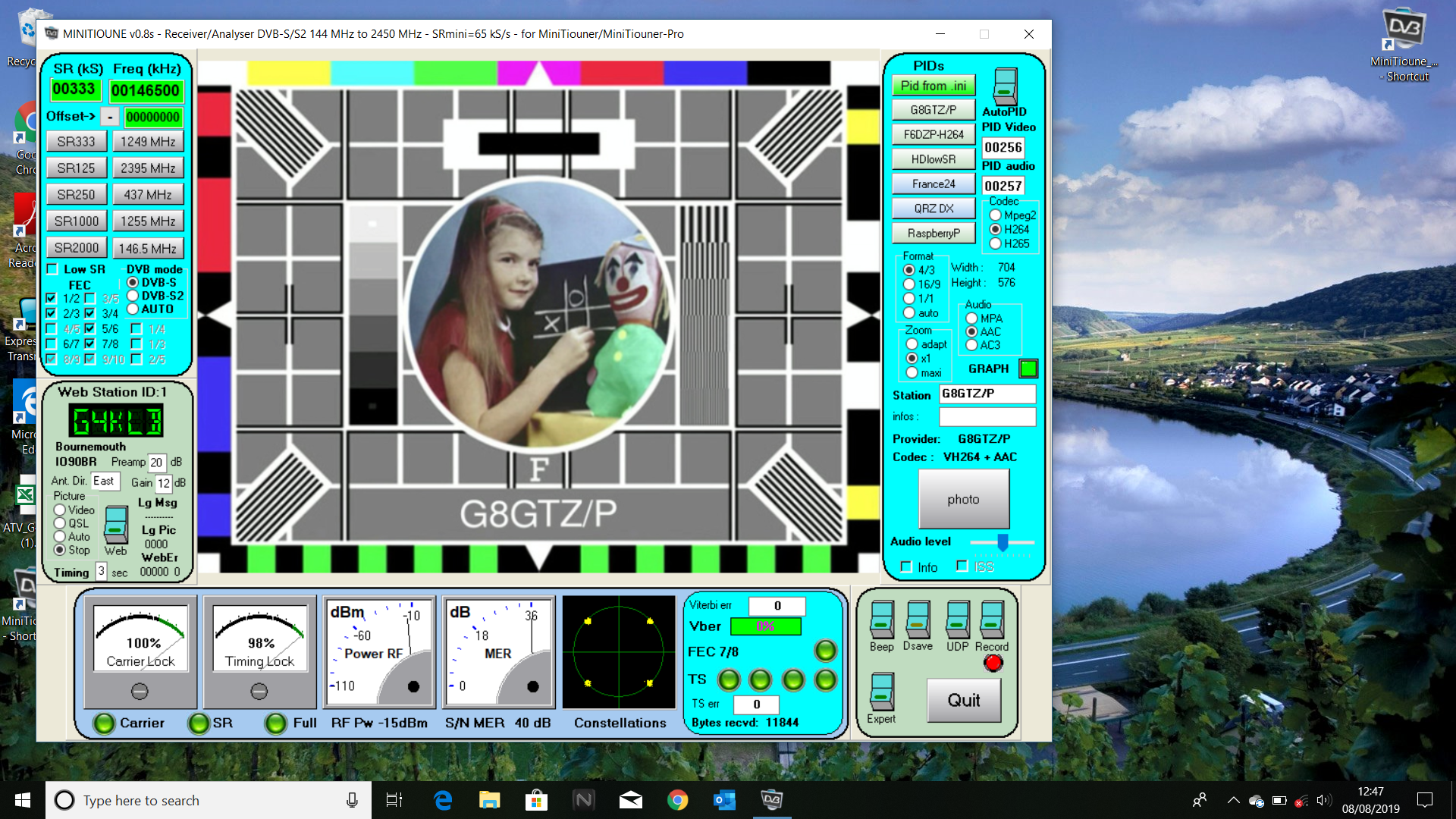Check the FEC 1/4 checkbox
This screenshot has height=819, width=1456.
tap(136, 328)
